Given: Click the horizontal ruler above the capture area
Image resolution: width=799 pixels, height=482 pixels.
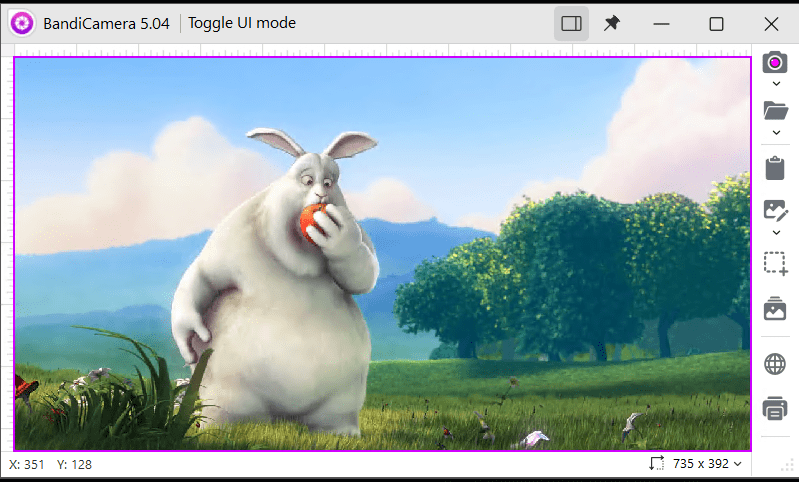Looking at the screenshot, I should [x=382, y=50].
